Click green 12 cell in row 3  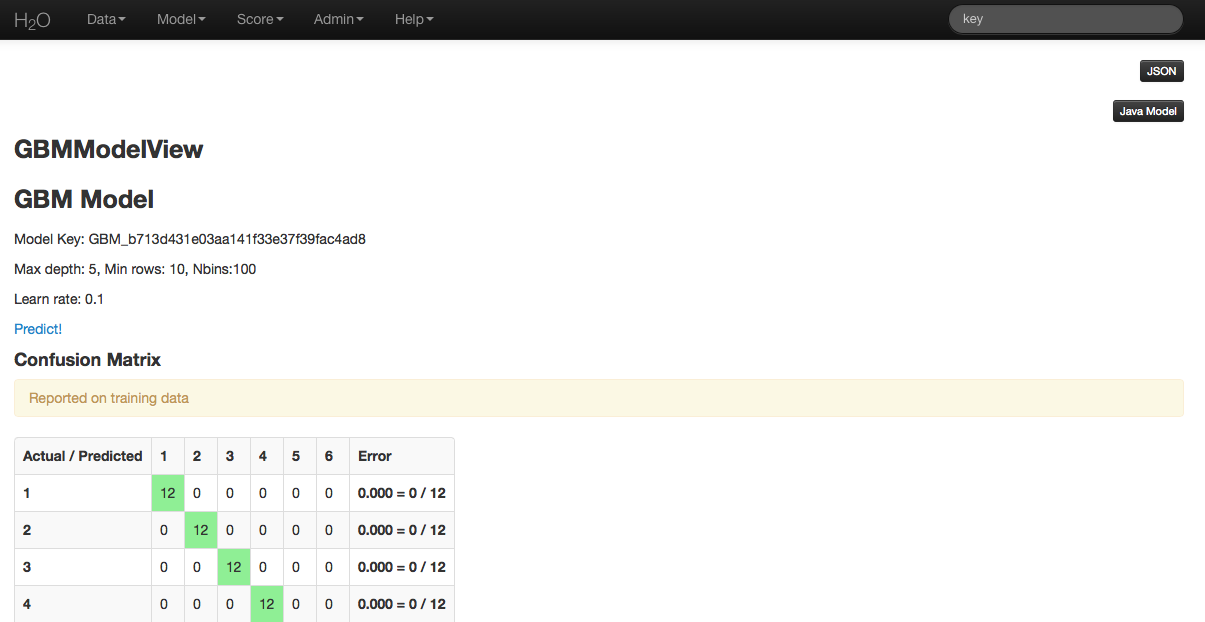[x=234, y=567]
